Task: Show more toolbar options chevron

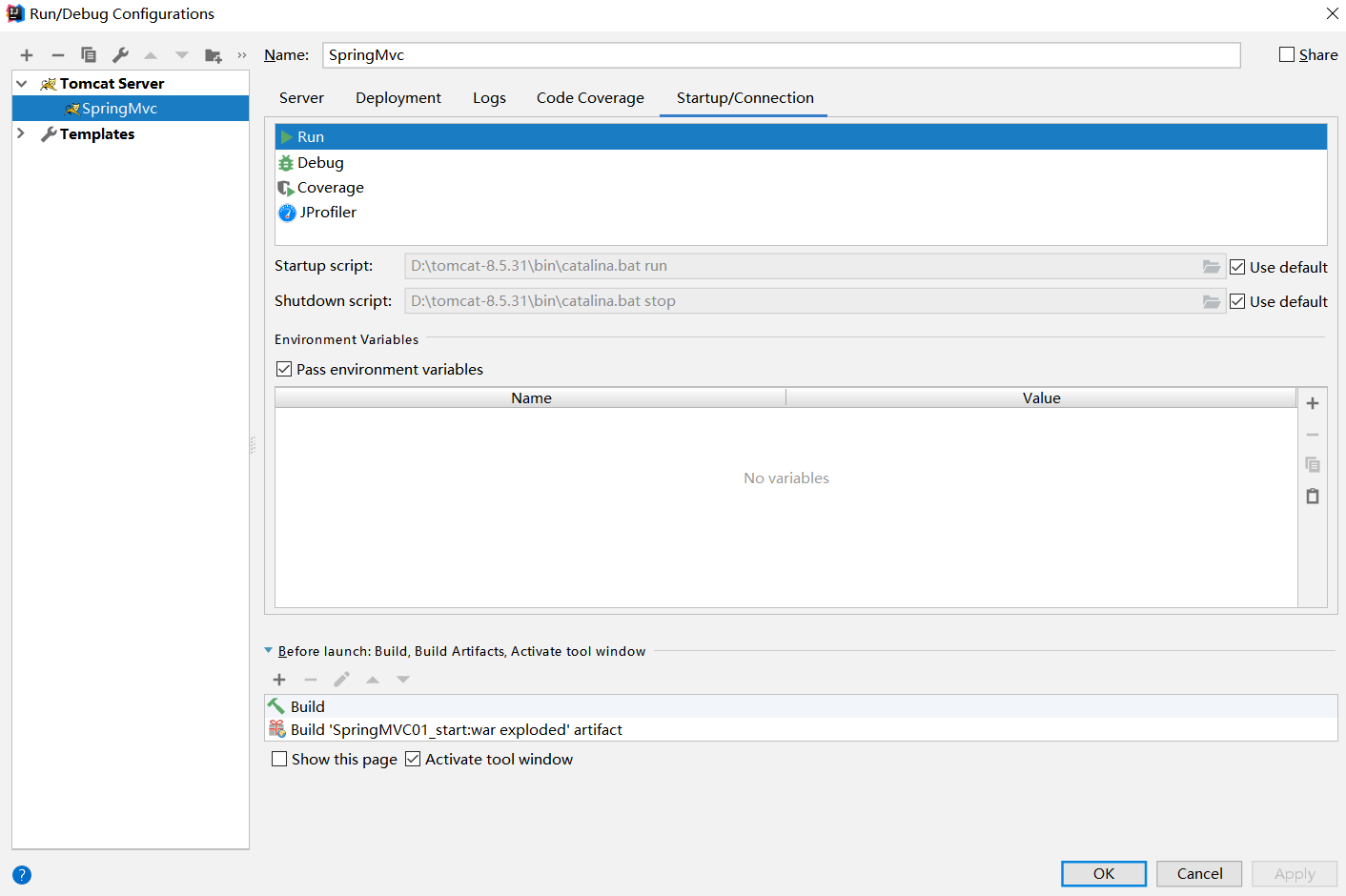Action: point(242,55)
